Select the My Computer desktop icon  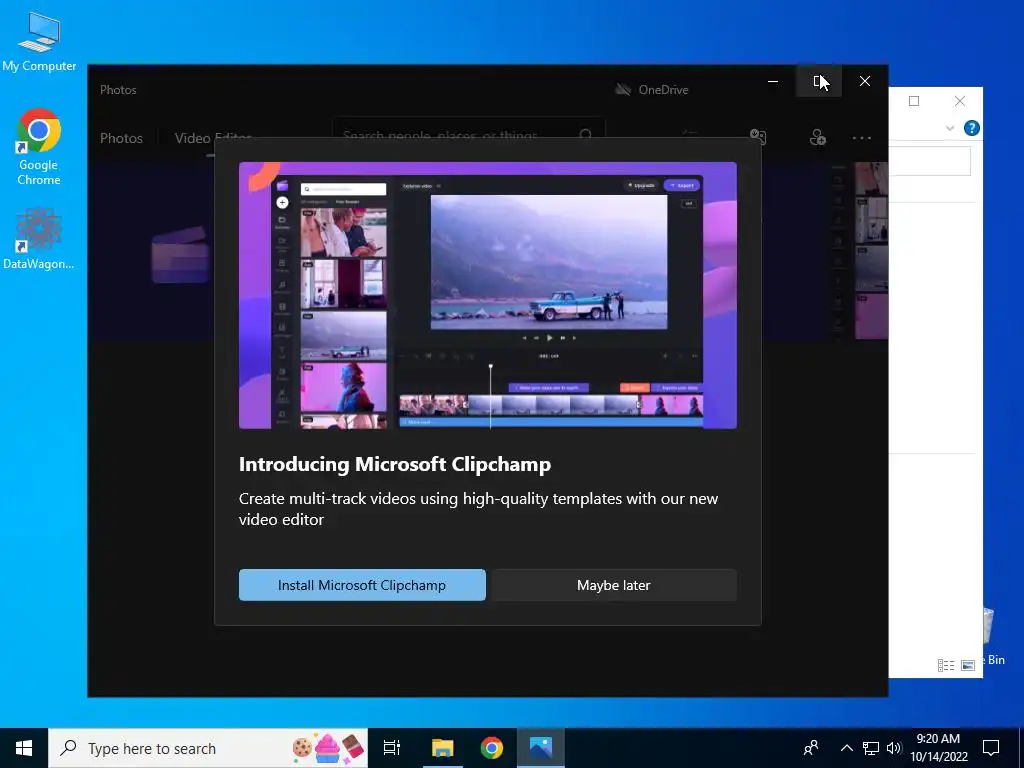pyautogui.click(x=39, y=42)
